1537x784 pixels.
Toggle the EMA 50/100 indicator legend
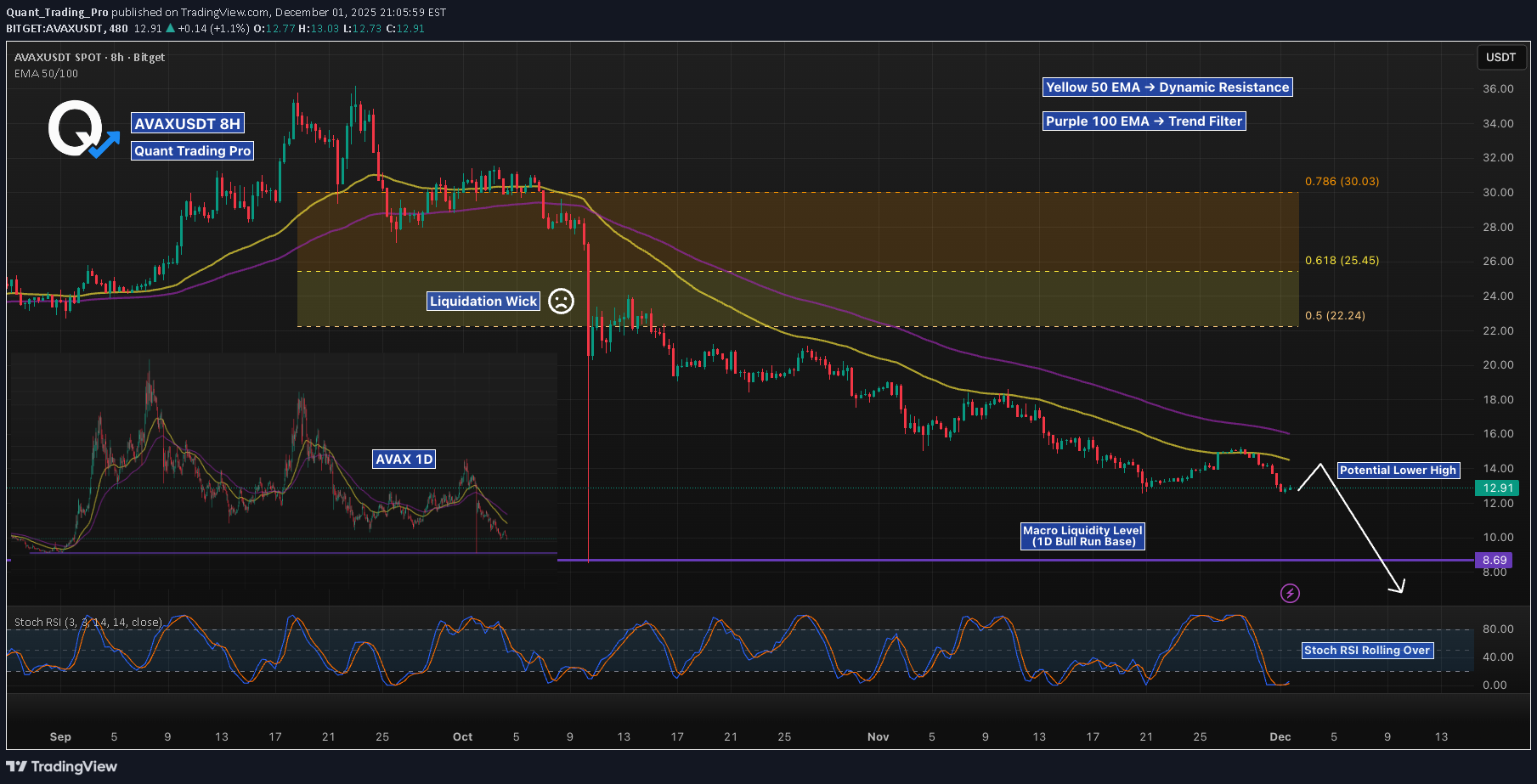tap(44, 74)
